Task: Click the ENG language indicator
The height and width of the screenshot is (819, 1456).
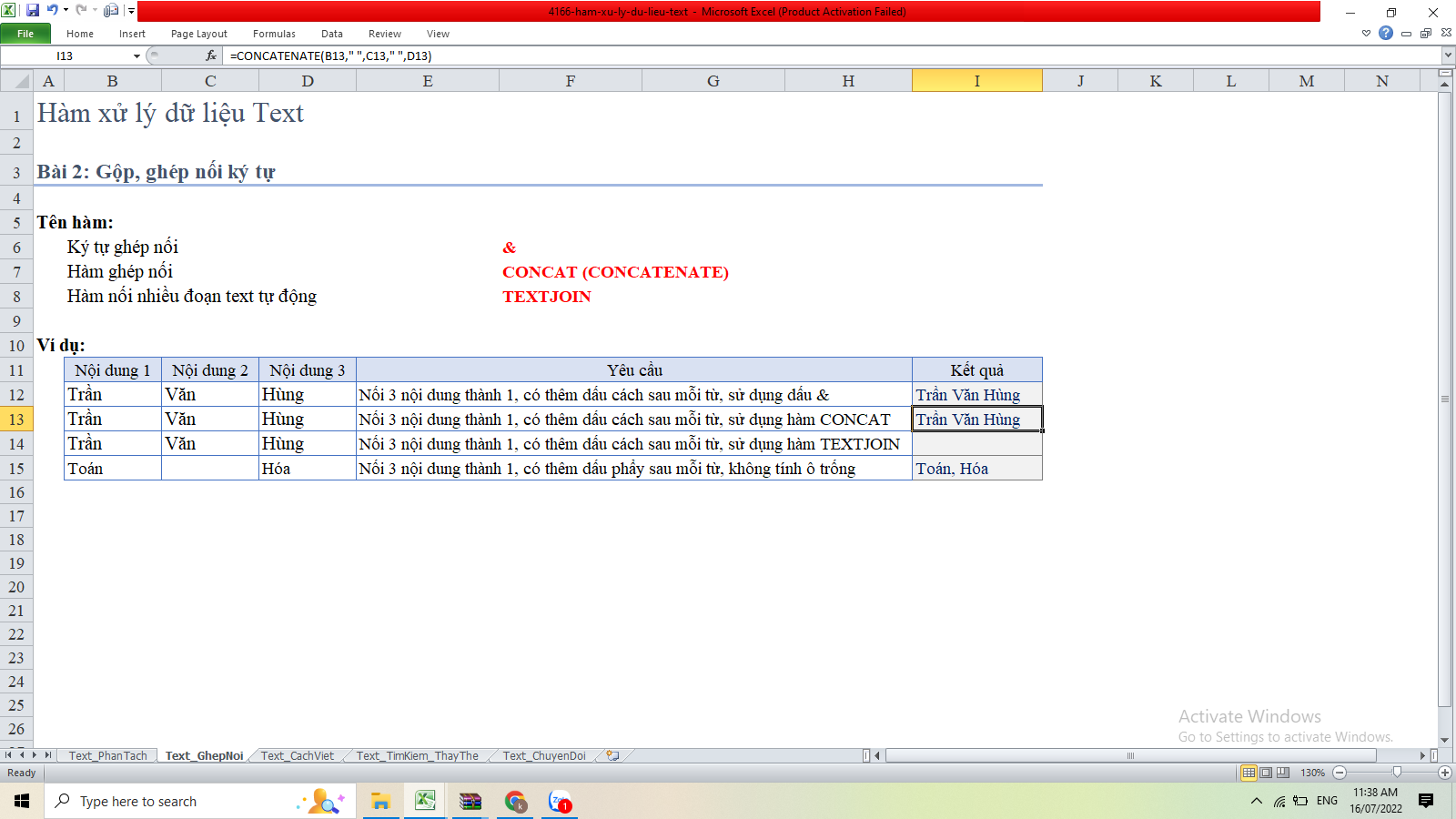Action: click(1327, 801)
